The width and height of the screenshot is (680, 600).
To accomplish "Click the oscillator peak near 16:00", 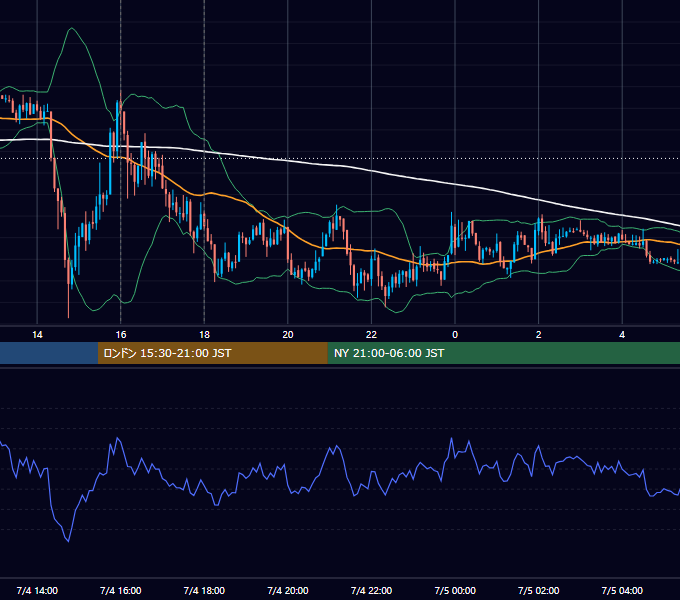I will [118, 438].
